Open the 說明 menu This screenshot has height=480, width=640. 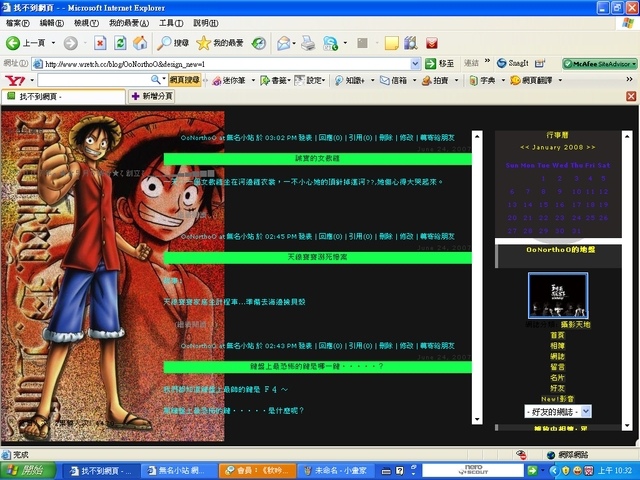tap(205, 23)
